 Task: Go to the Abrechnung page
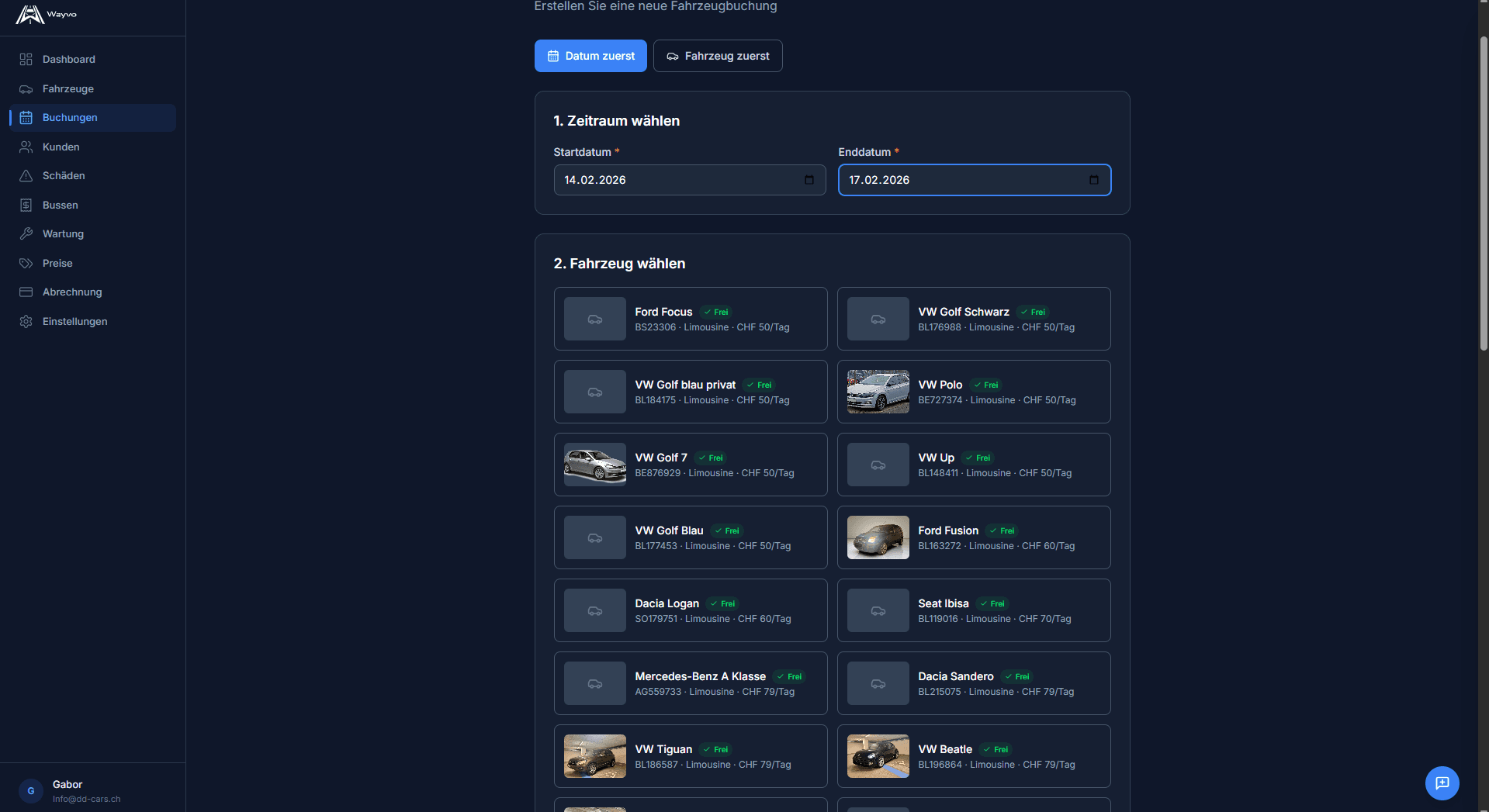coord(71,292)
